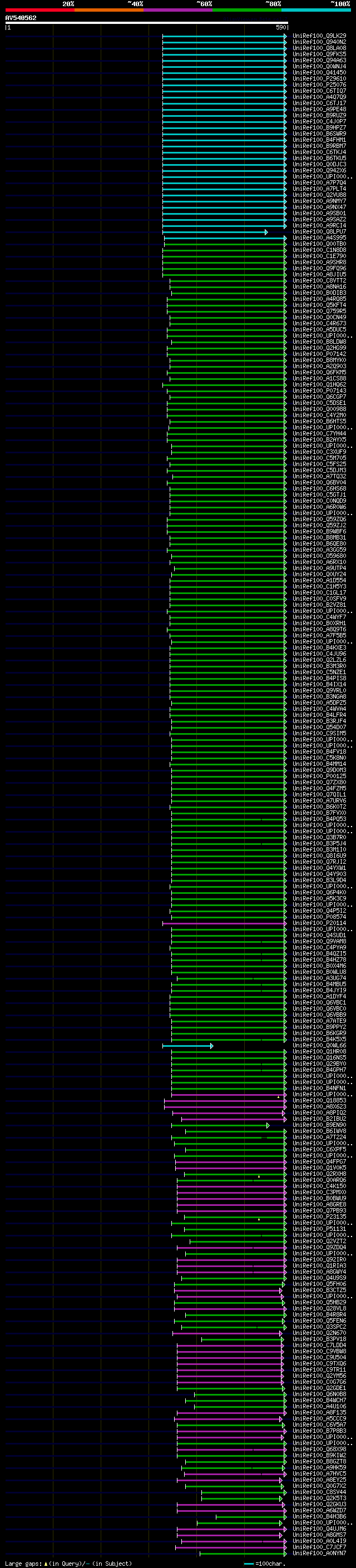Open hit UniRef100_Q41450
This screenshot has height=1568, width=356.
319,72
